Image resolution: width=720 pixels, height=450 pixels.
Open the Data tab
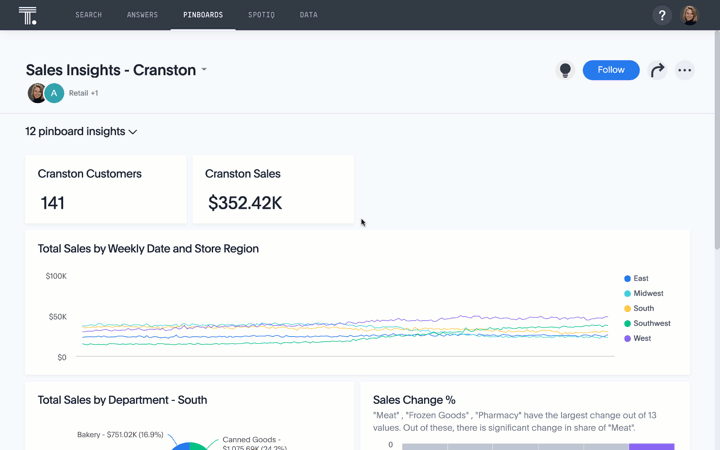(x=309, y=15)
